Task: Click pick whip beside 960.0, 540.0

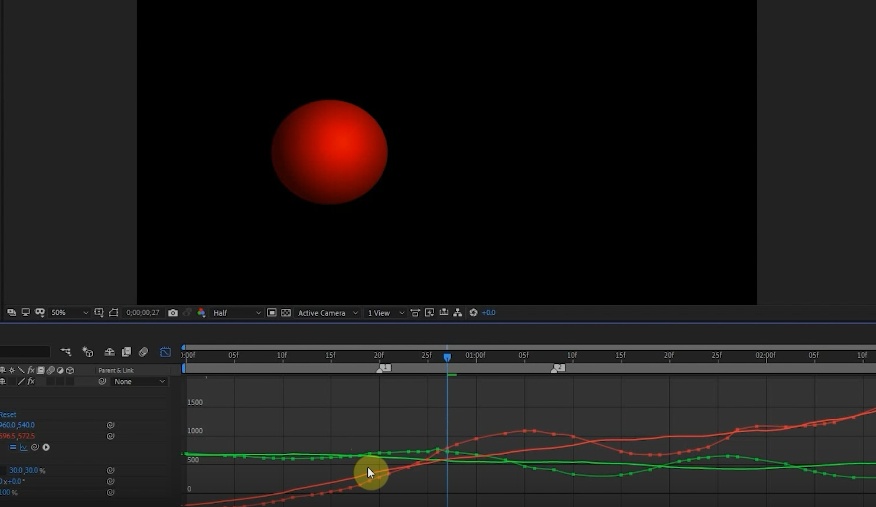Action: click(111, 425)
